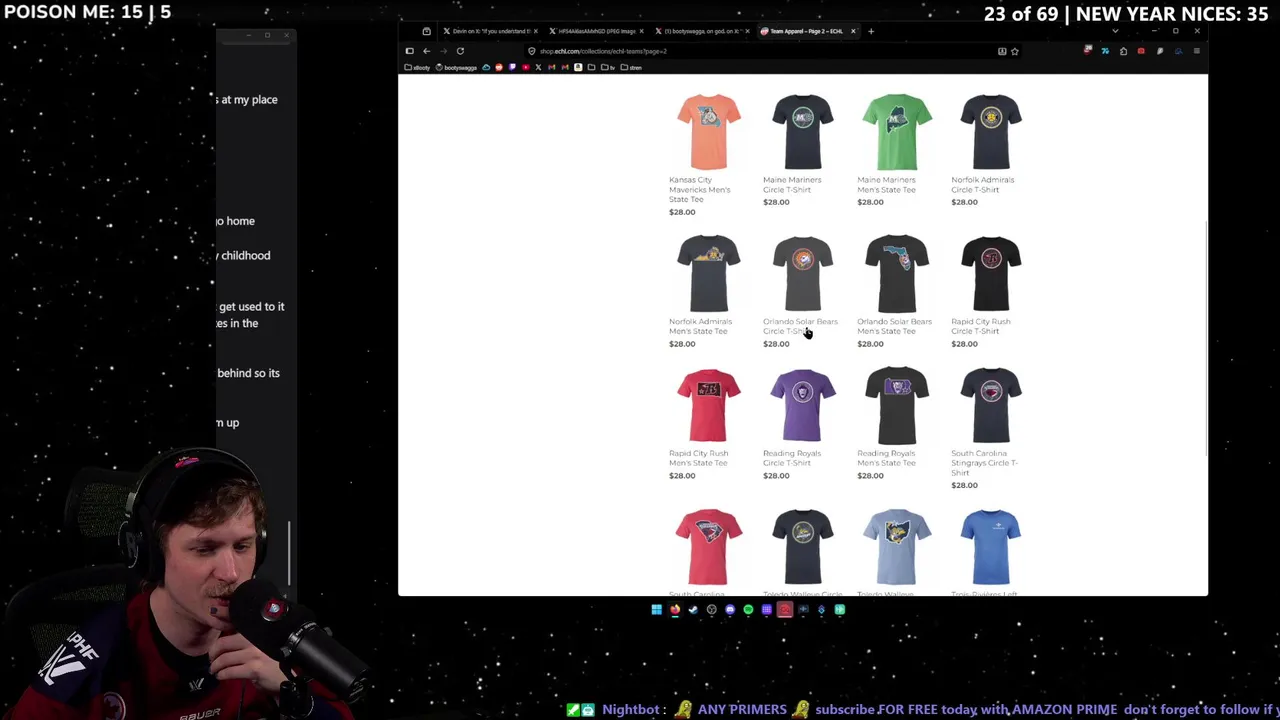Open the 'stren' bookmarks folder
Image resolution: width=1280 pixels, height=720 pixels.
[632, 67]
